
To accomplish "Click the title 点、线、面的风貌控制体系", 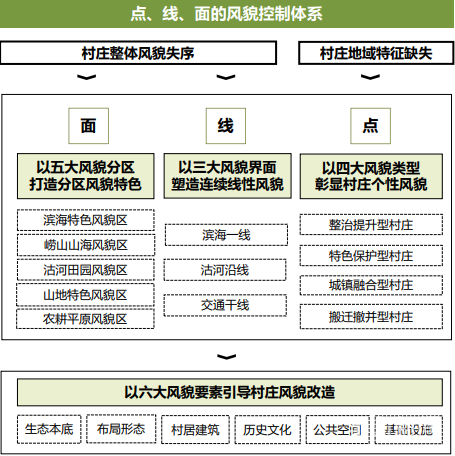I will pyautogui.click(x=227, y=14).
